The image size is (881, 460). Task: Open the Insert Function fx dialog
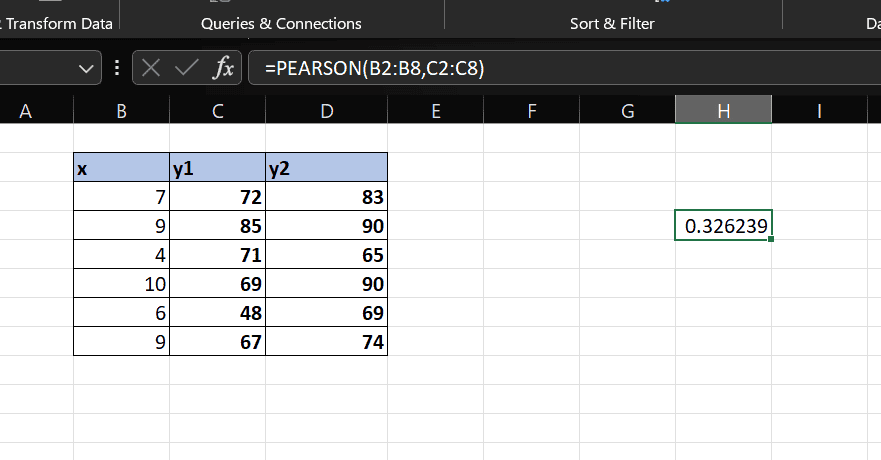(223, 69)
